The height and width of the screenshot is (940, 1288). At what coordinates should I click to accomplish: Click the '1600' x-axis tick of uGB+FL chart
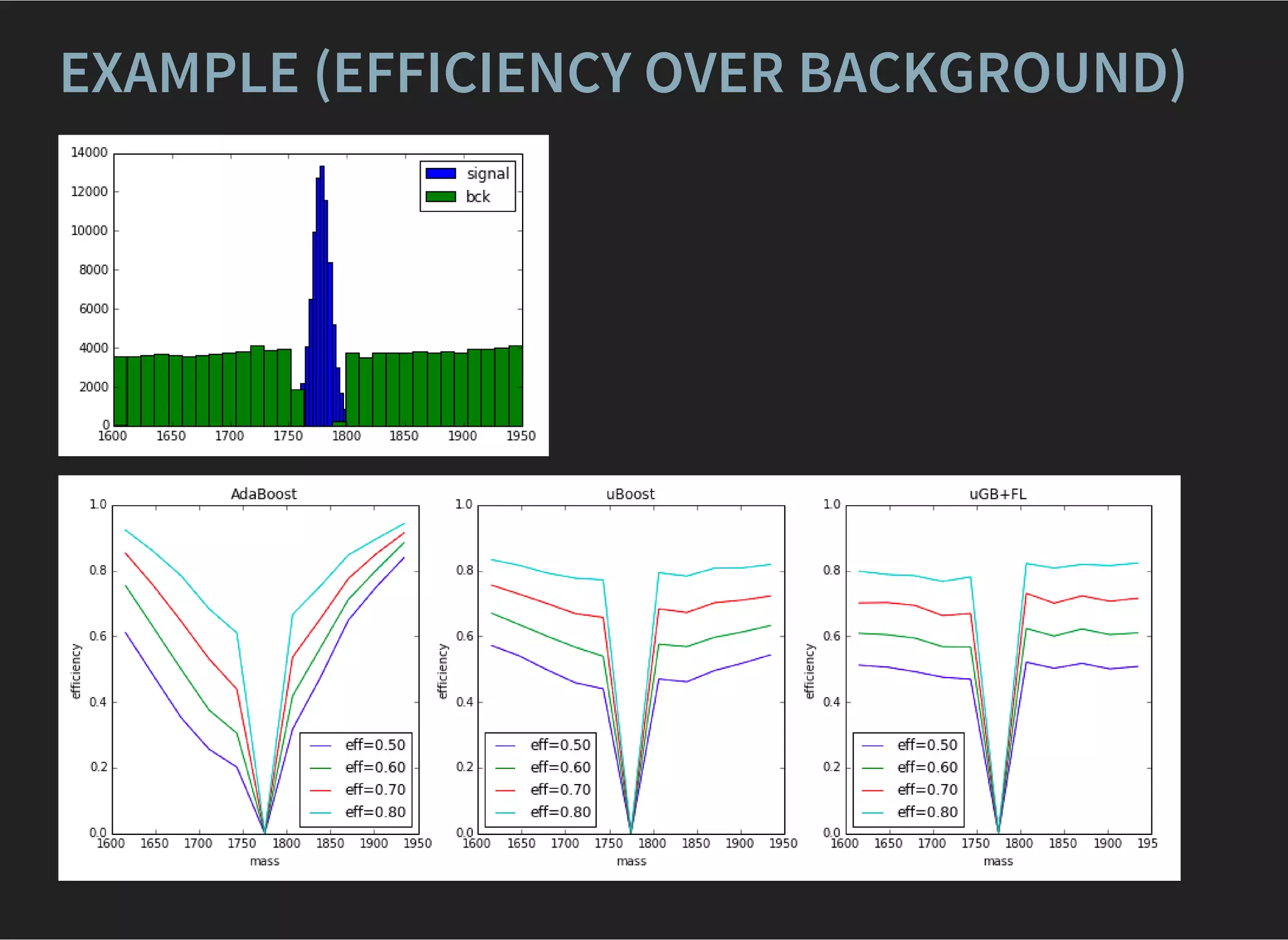[x=845, y=844]
